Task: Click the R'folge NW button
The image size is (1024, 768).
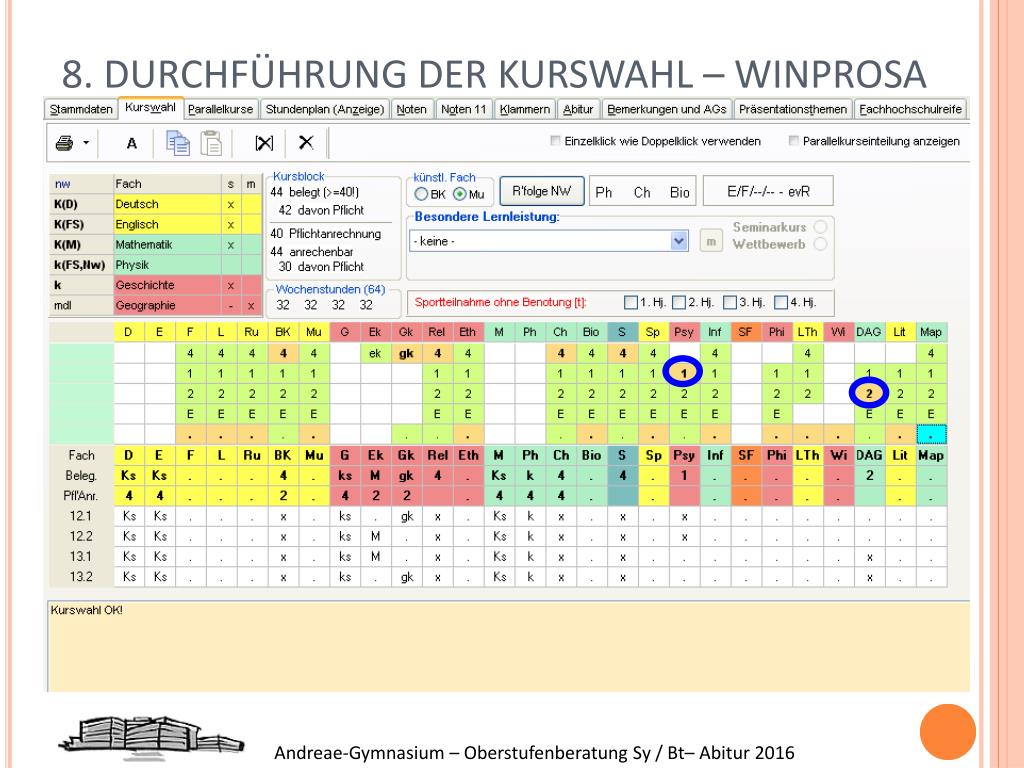Action: click(x=541, y=191)
